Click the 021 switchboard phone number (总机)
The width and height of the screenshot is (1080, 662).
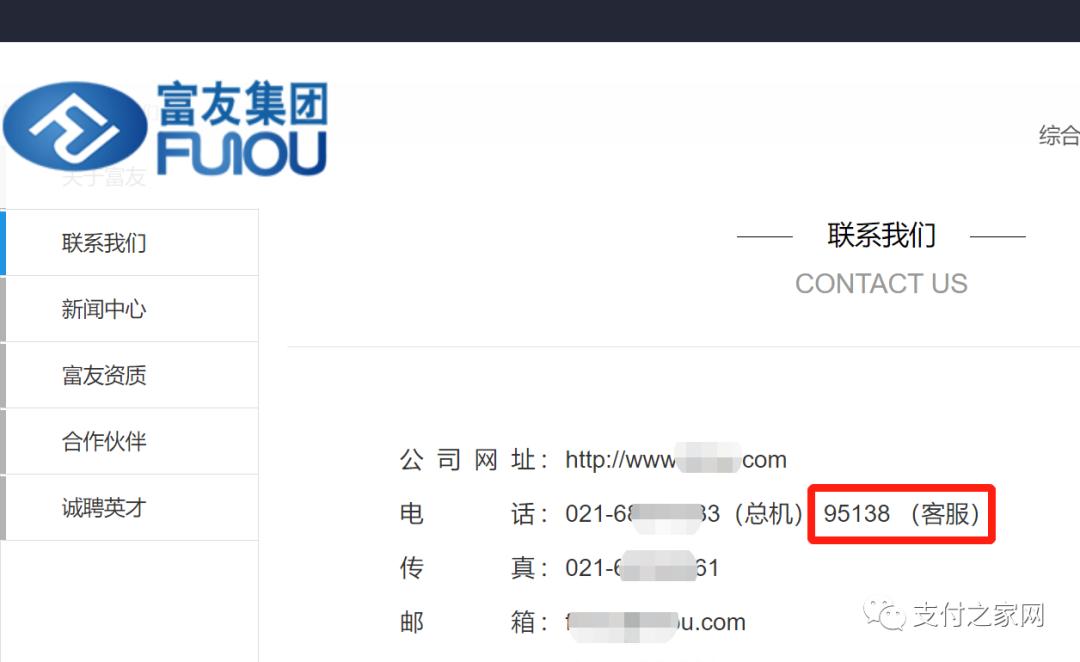click(x=642, y=514)
